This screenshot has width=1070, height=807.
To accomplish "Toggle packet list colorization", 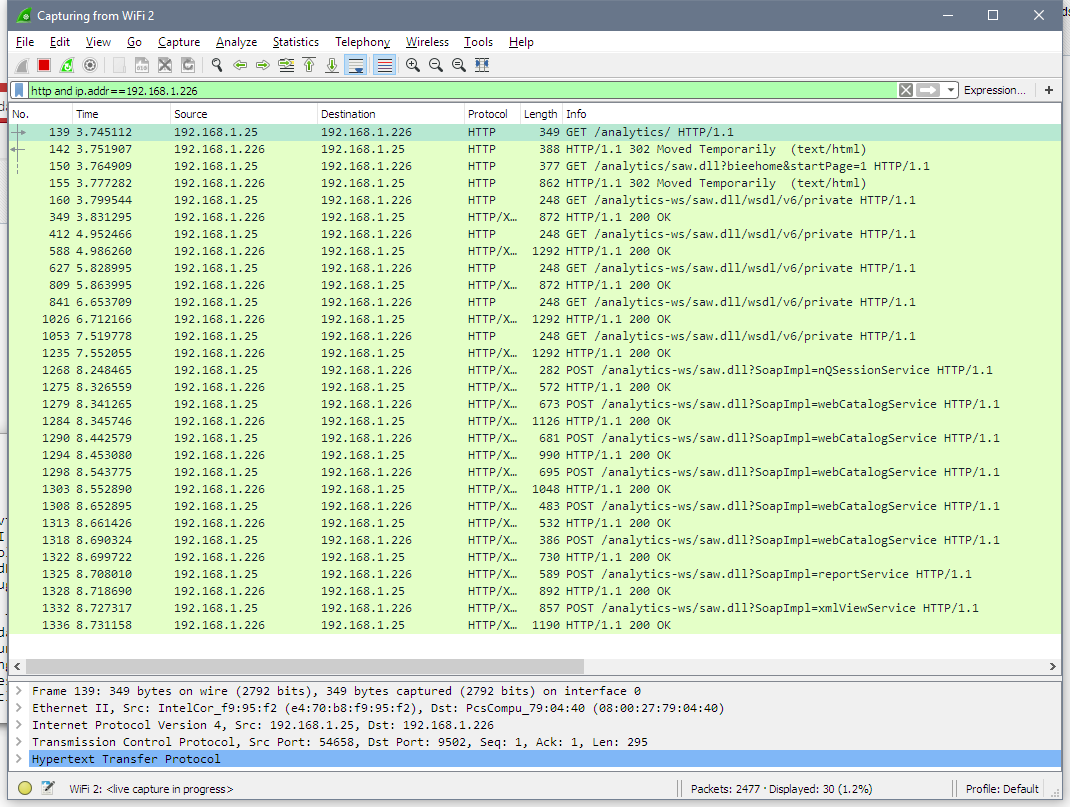I will point(383,65).
